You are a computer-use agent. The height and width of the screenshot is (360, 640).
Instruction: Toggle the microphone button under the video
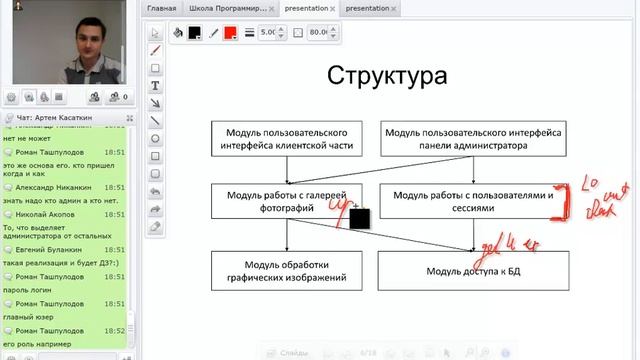click(44, 97)
